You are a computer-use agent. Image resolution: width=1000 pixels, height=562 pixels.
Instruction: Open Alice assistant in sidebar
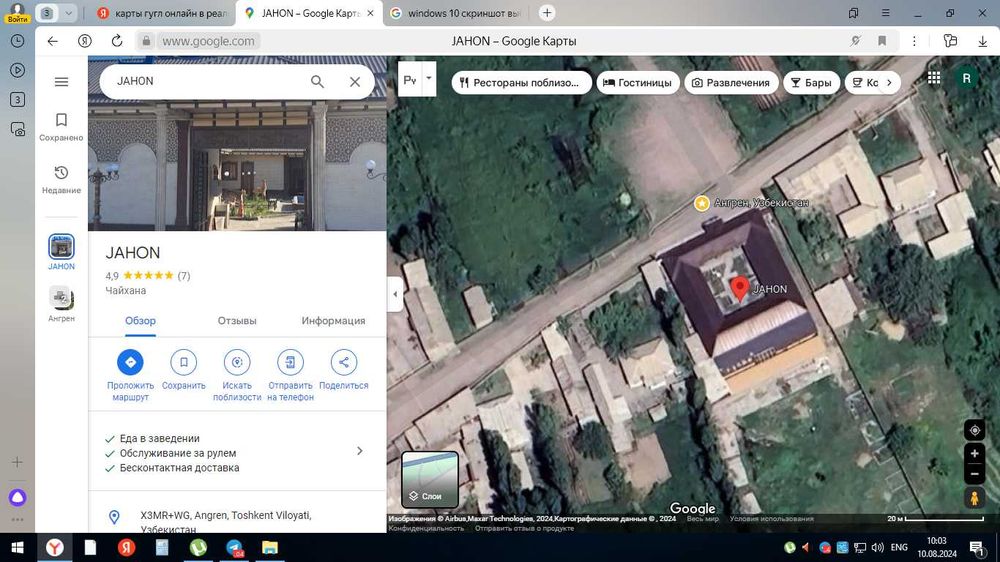click(17, 497)
